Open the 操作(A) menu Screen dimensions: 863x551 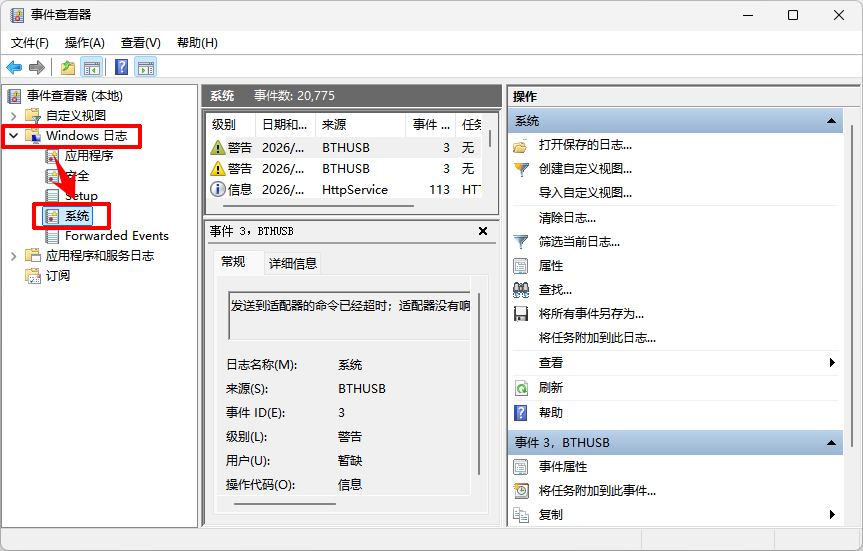[84, 43]
